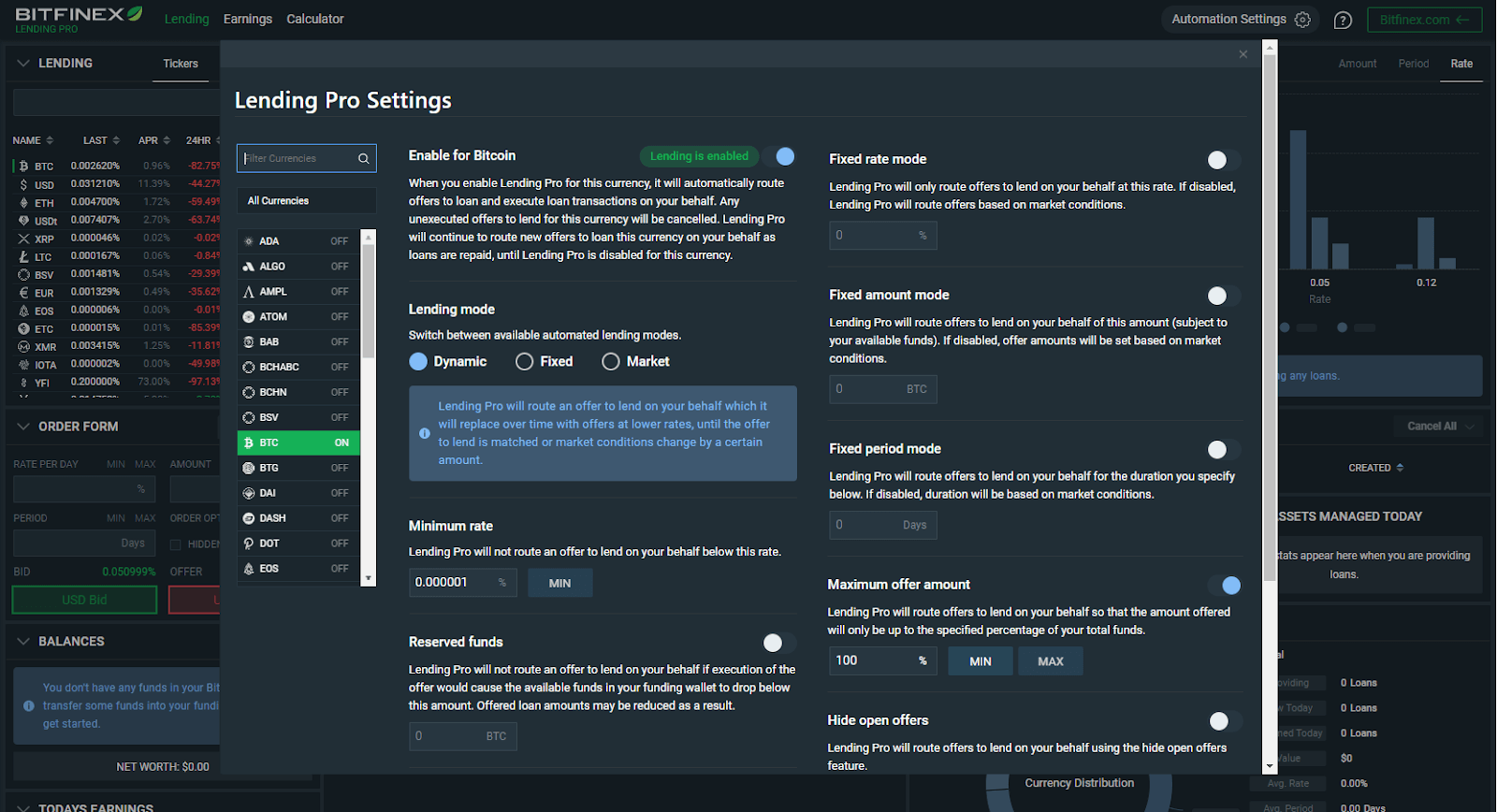1497x812 pixels.
Task: Click the currency list scroll-down arrow
Action: click(x=369, y=579)
